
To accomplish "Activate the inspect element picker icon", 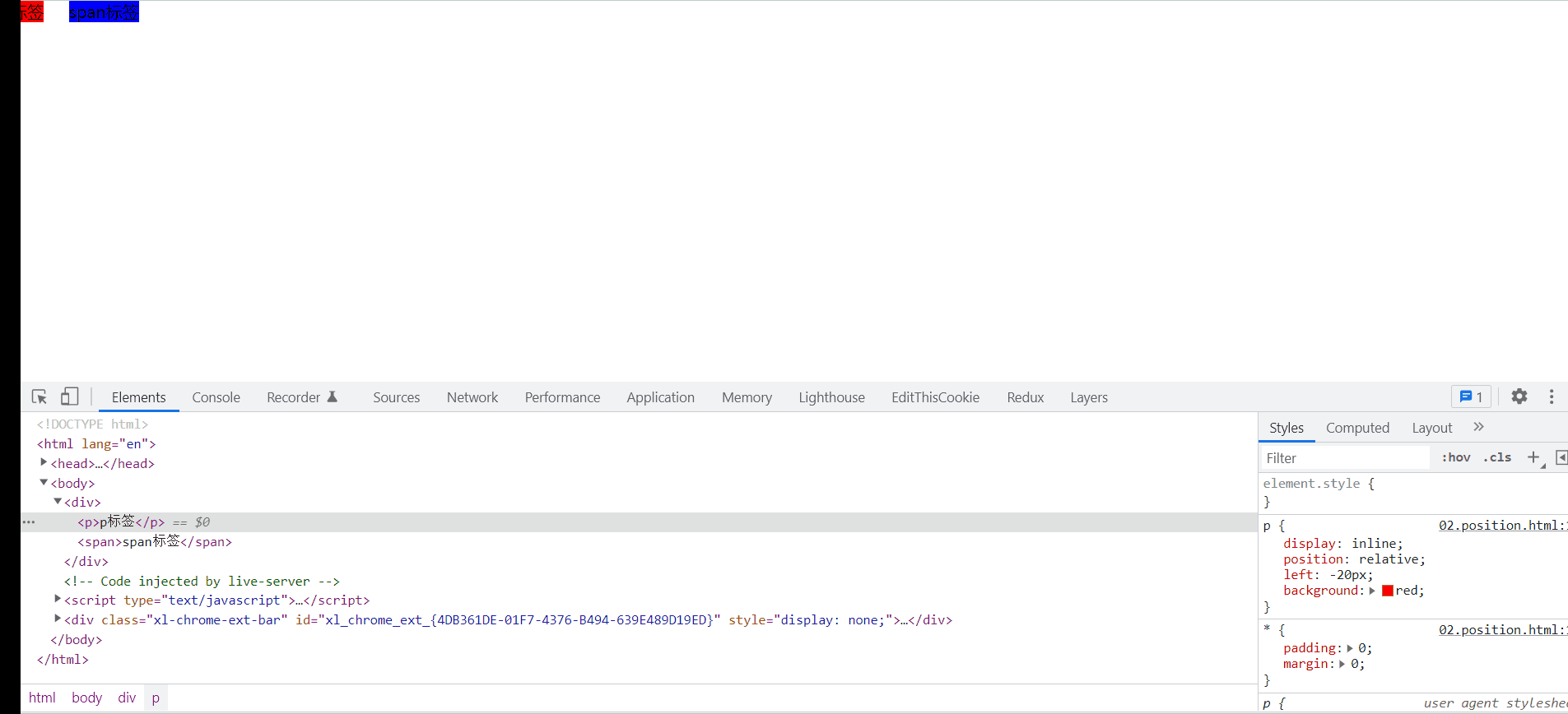I will pyautogui.click(x=40, y=397).
